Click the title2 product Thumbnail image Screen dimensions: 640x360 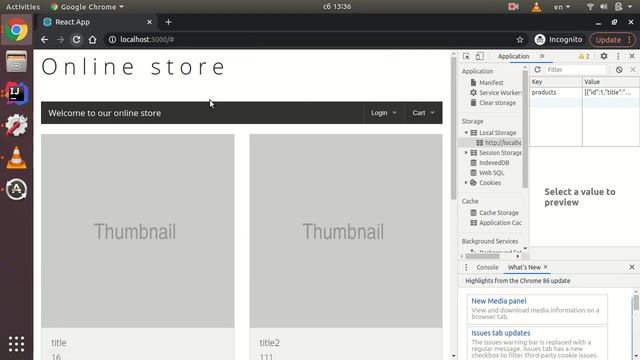coord(346,231)
